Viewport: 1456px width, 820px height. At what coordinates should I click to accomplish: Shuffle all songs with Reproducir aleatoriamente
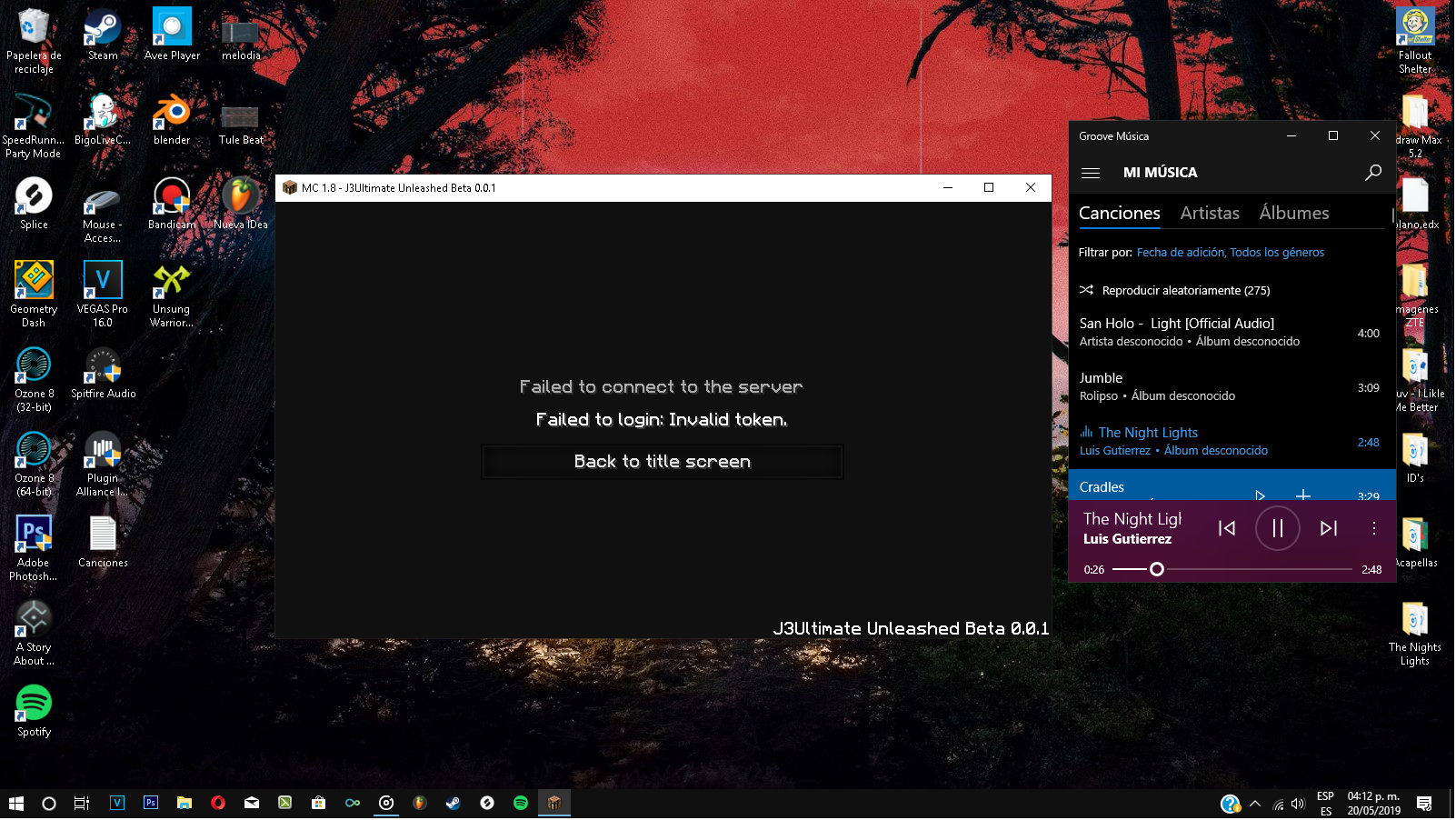1184,291
